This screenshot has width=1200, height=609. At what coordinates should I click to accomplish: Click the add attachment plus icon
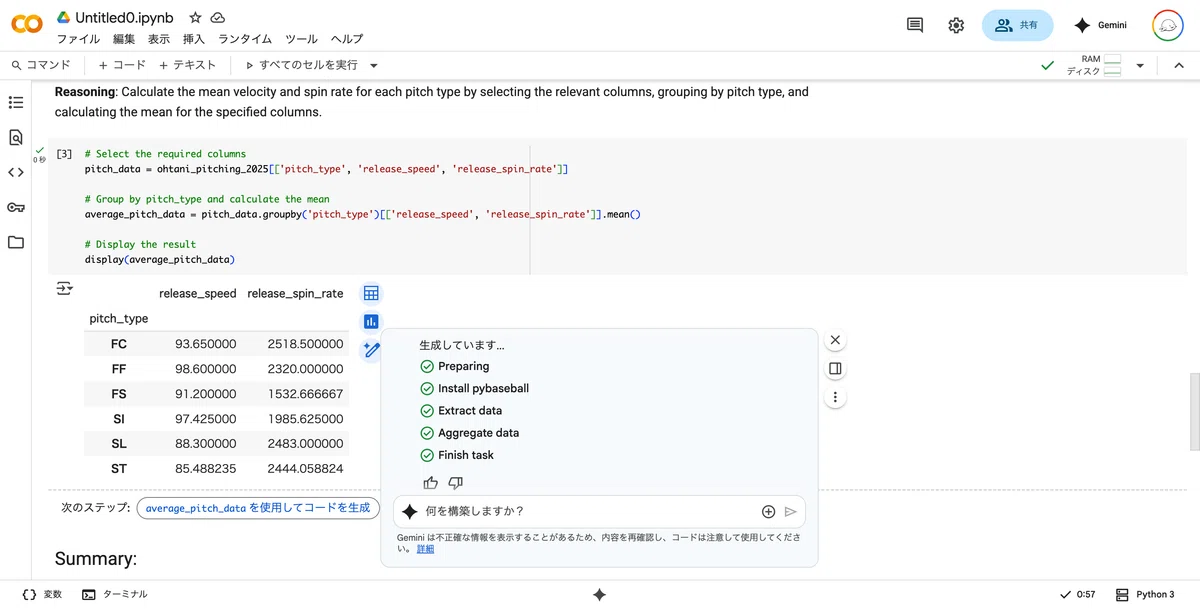[768, 511]
